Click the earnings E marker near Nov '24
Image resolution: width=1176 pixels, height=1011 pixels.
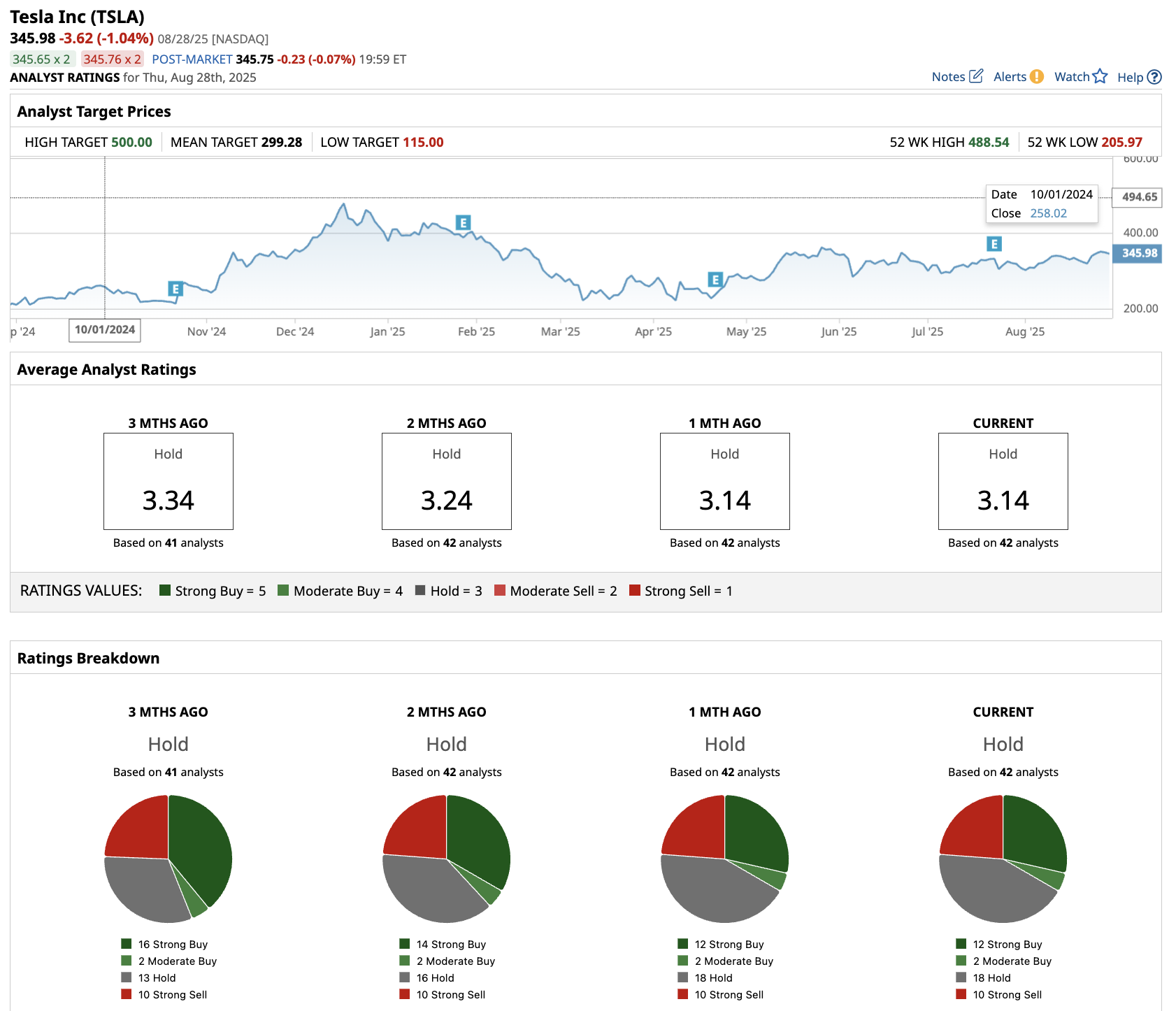pyautogui.click(x=175, y=289)
